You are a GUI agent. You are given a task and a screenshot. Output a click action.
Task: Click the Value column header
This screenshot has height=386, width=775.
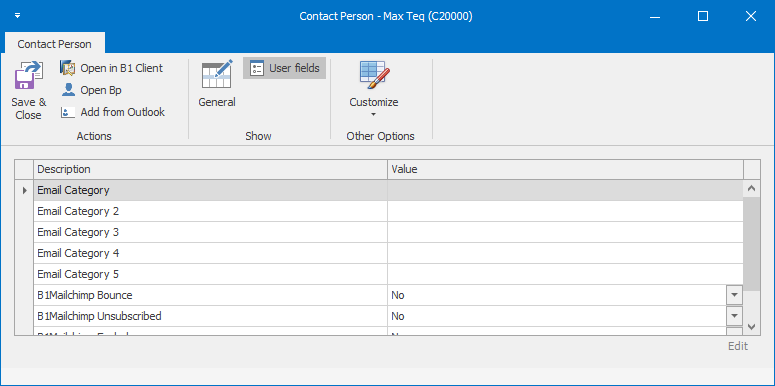coord(565,169)
